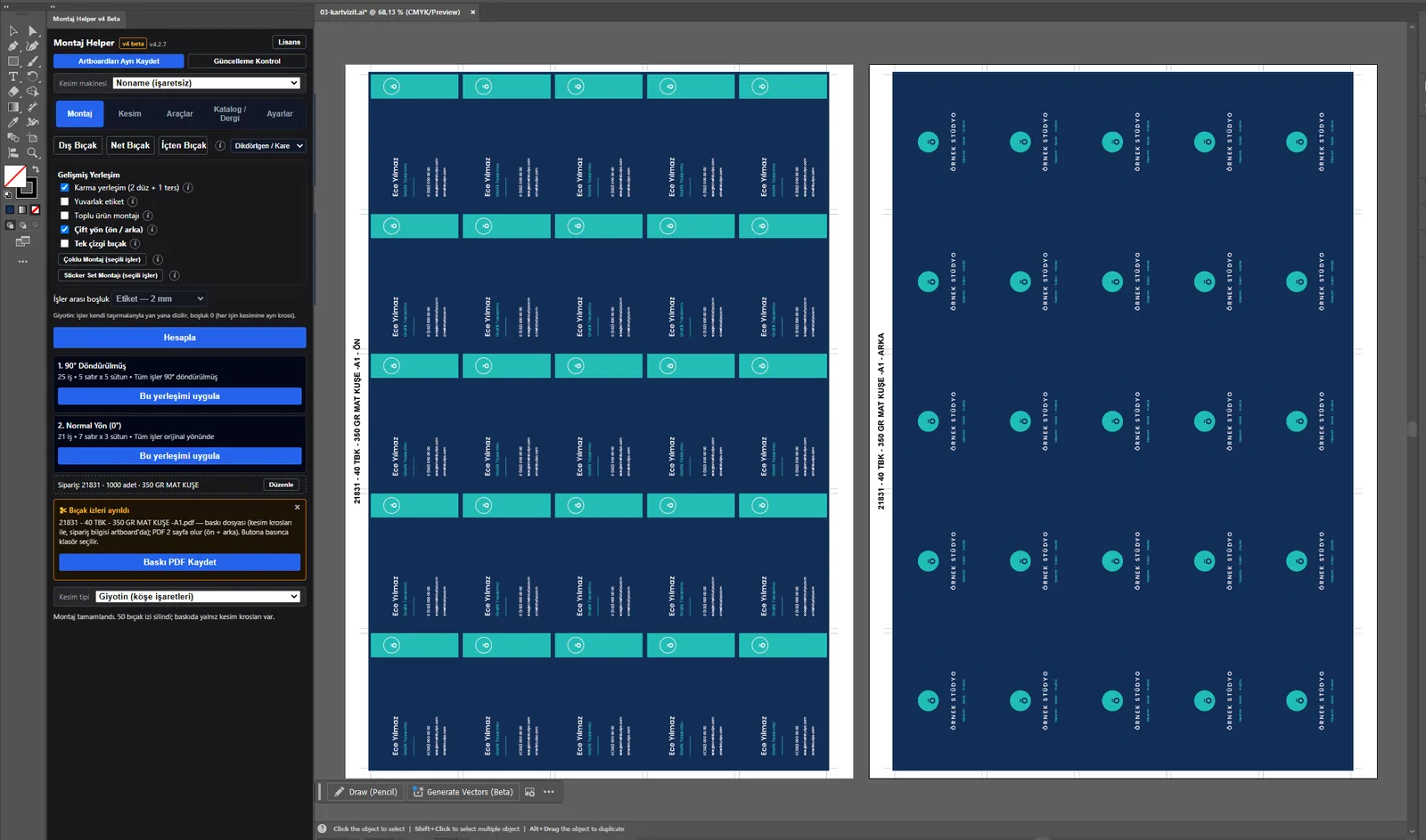Open Kesim makinesi Noname dropdown
The height and width of the screenshot is (840, 1426).
(207, 83)
